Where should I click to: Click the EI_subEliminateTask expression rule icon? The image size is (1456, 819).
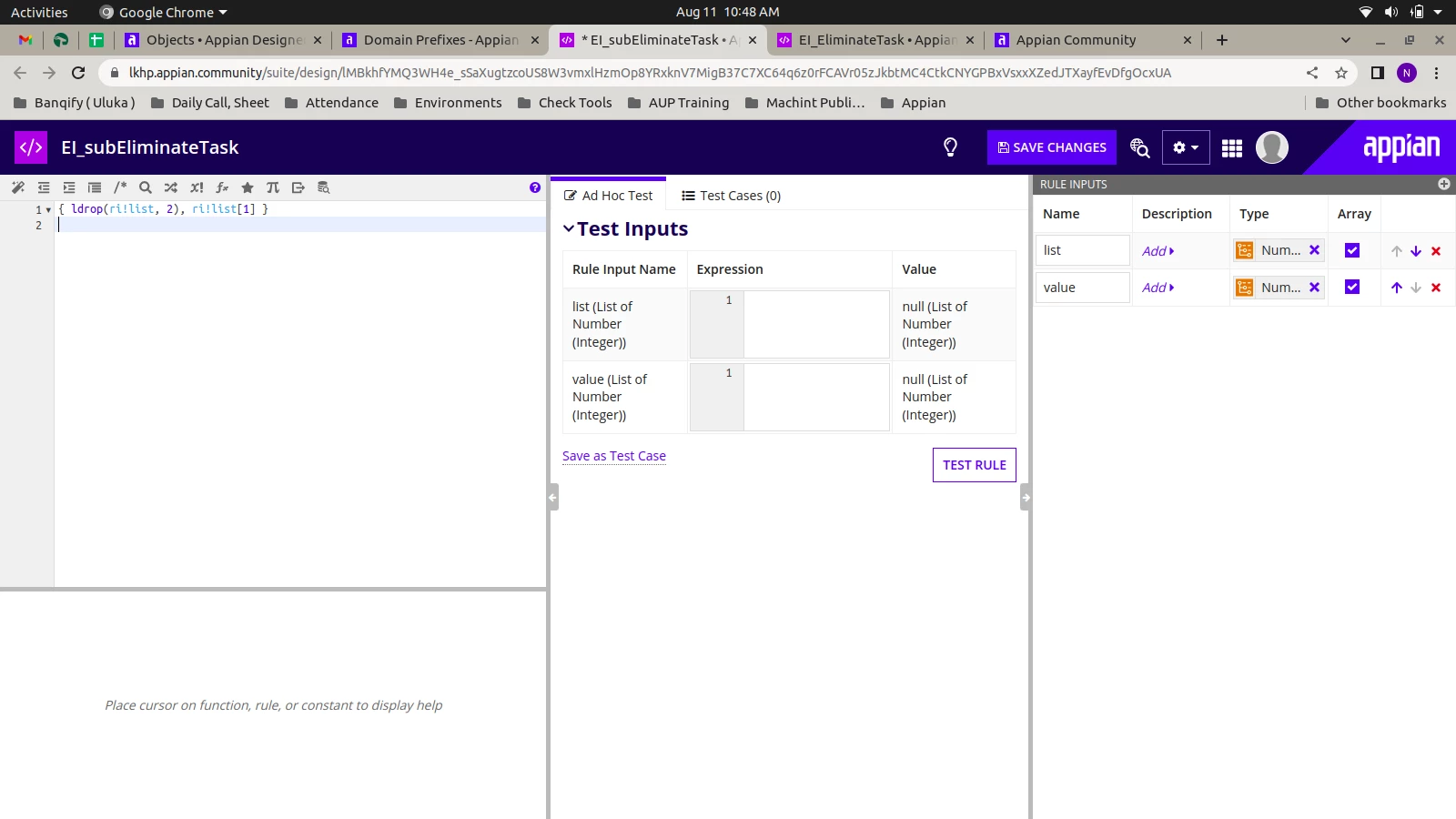click(x=31, y=147)
